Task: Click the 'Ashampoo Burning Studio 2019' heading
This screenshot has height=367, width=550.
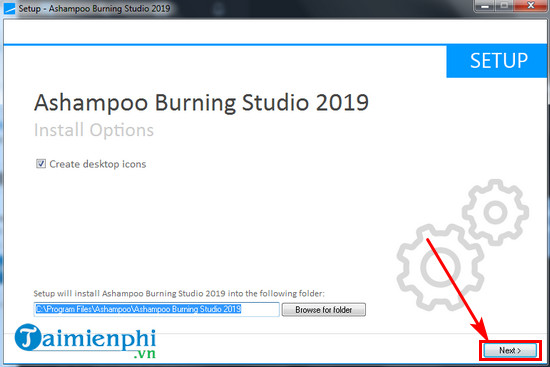Action: click(201, 103)
